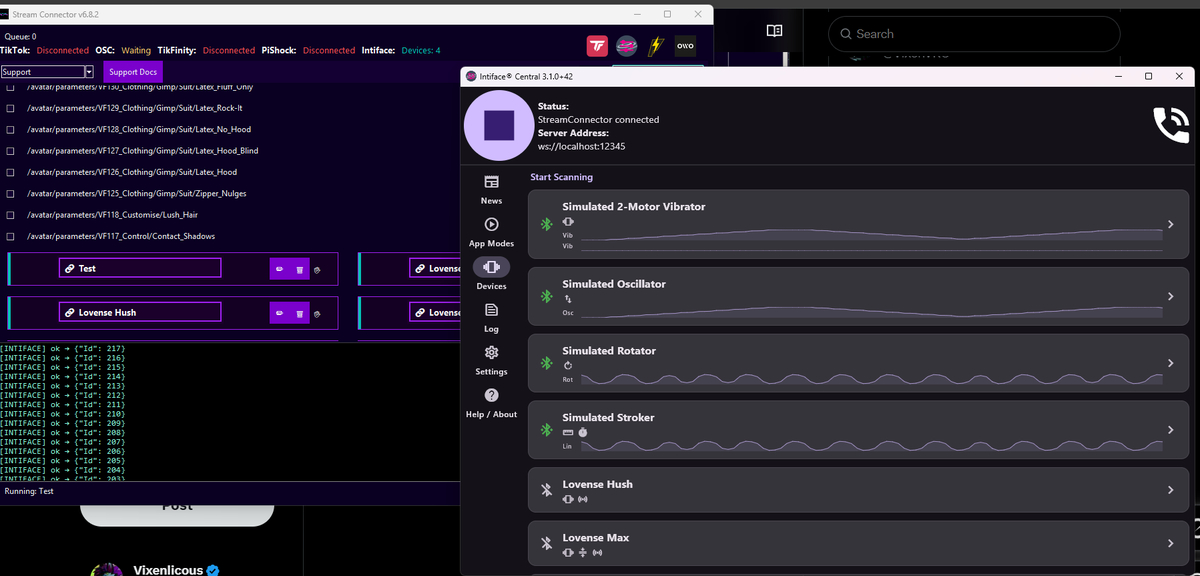Check the VF127 Latex_Hood_Blind parameter checkbox

tap(10, 151)
